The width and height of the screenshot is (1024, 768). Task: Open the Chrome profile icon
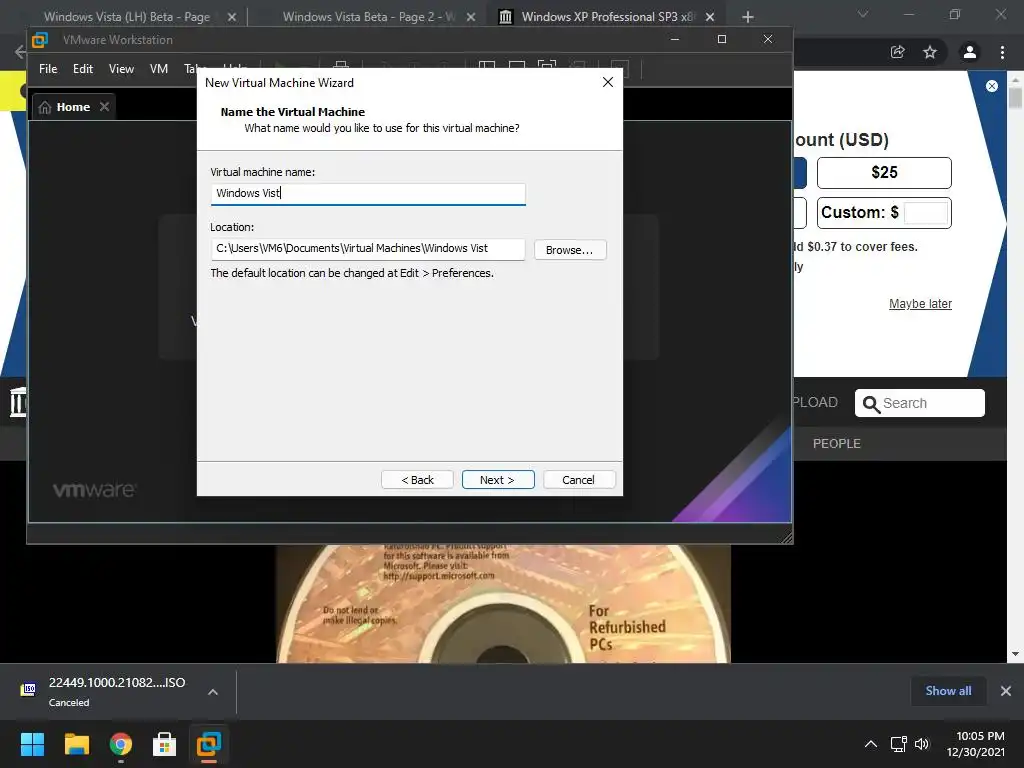pyautogui.click(x=970, y=52)
